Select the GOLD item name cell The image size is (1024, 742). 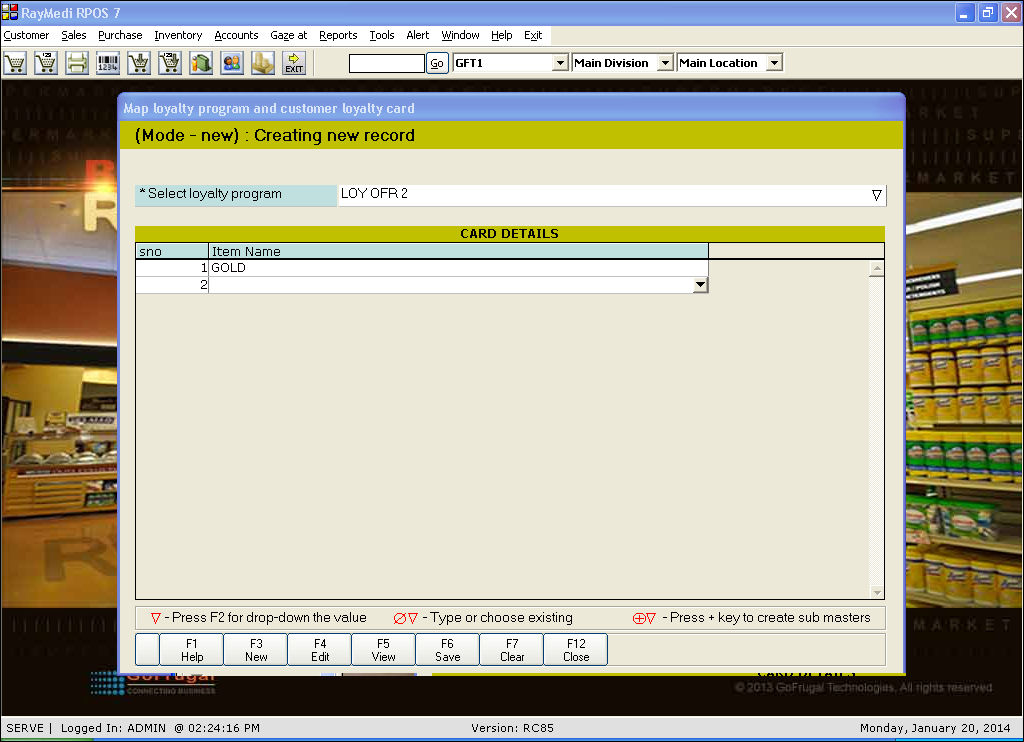click(x=458, y=268)
